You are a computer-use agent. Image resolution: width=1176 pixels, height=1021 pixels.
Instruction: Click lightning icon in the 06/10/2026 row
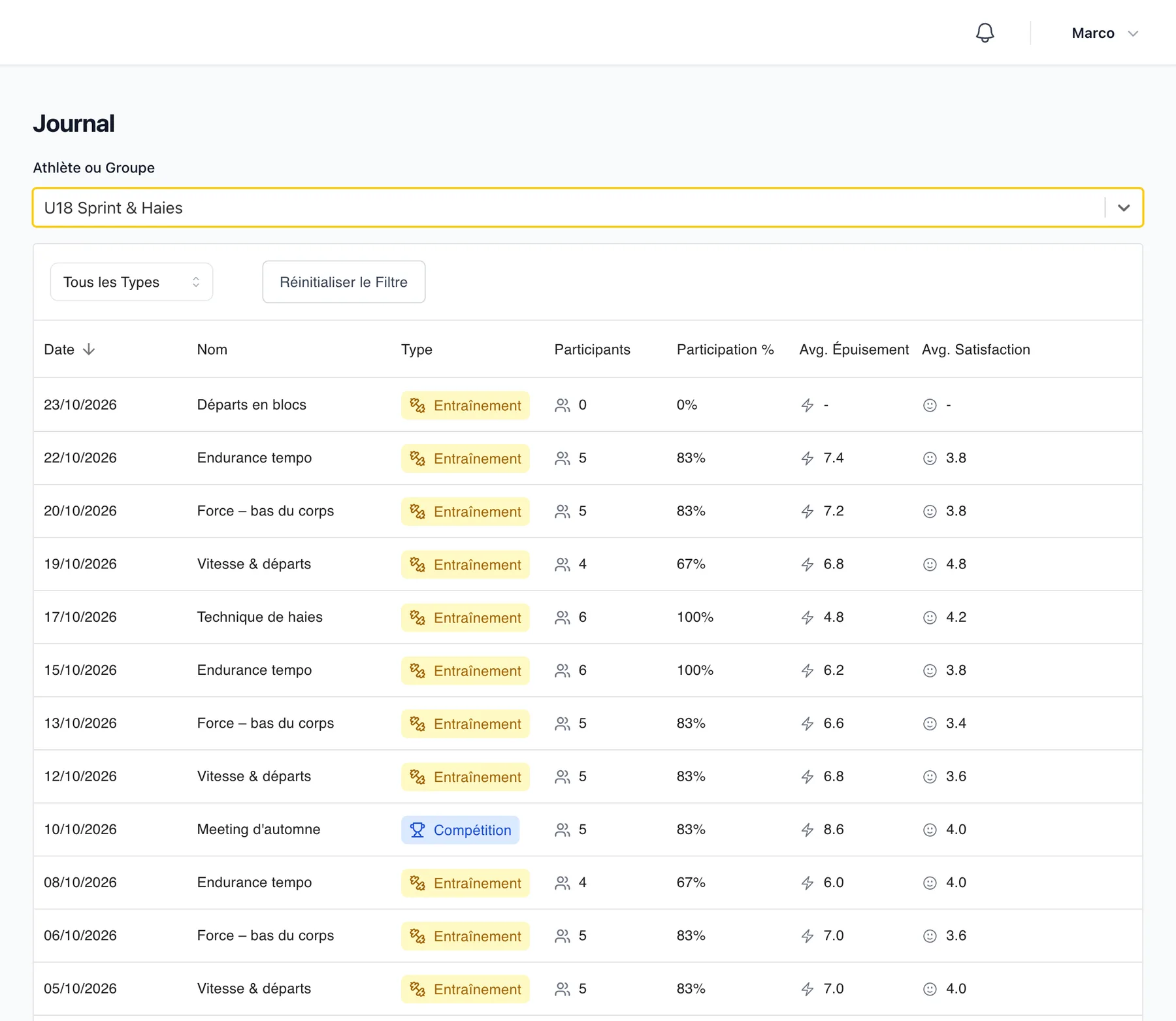click(808, 936)
